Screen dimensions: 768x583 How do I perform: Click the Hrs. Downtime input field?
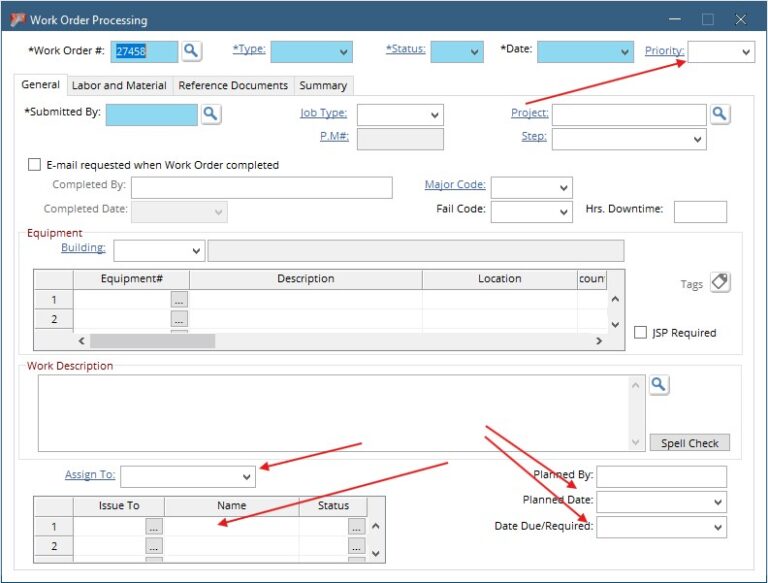(x=700, y=212)
